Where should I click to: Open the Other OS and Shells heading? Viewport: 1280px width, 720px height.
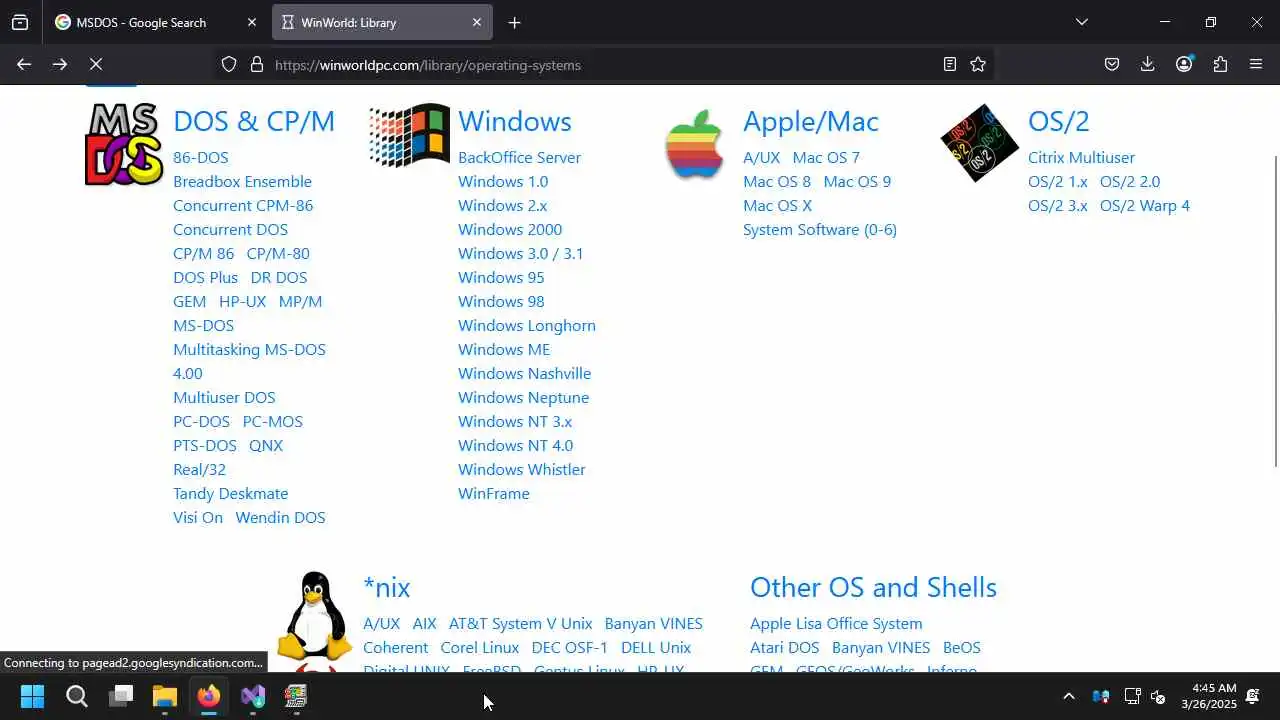[873, 587]
